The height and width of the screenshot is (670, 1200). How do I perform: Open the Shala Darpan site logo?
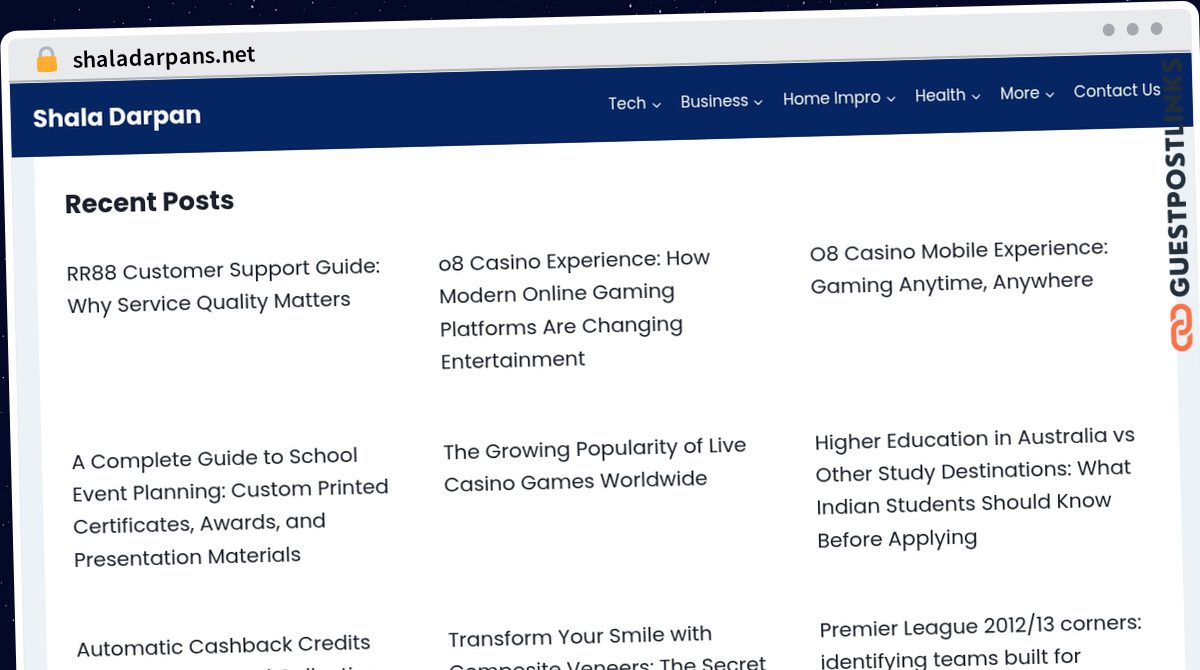(x=117, y=117)
